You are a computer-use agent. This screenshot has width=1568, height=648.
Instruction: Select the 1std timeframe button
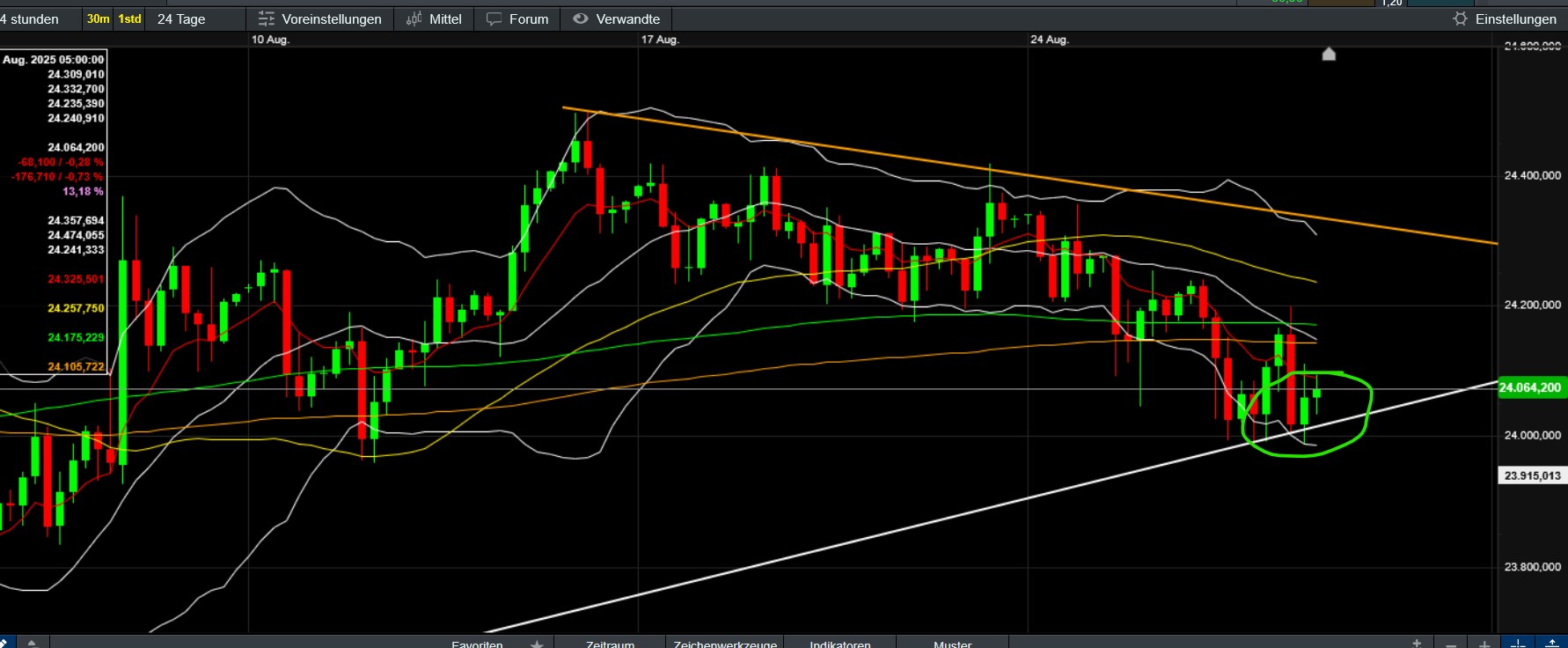click(129, 18)
